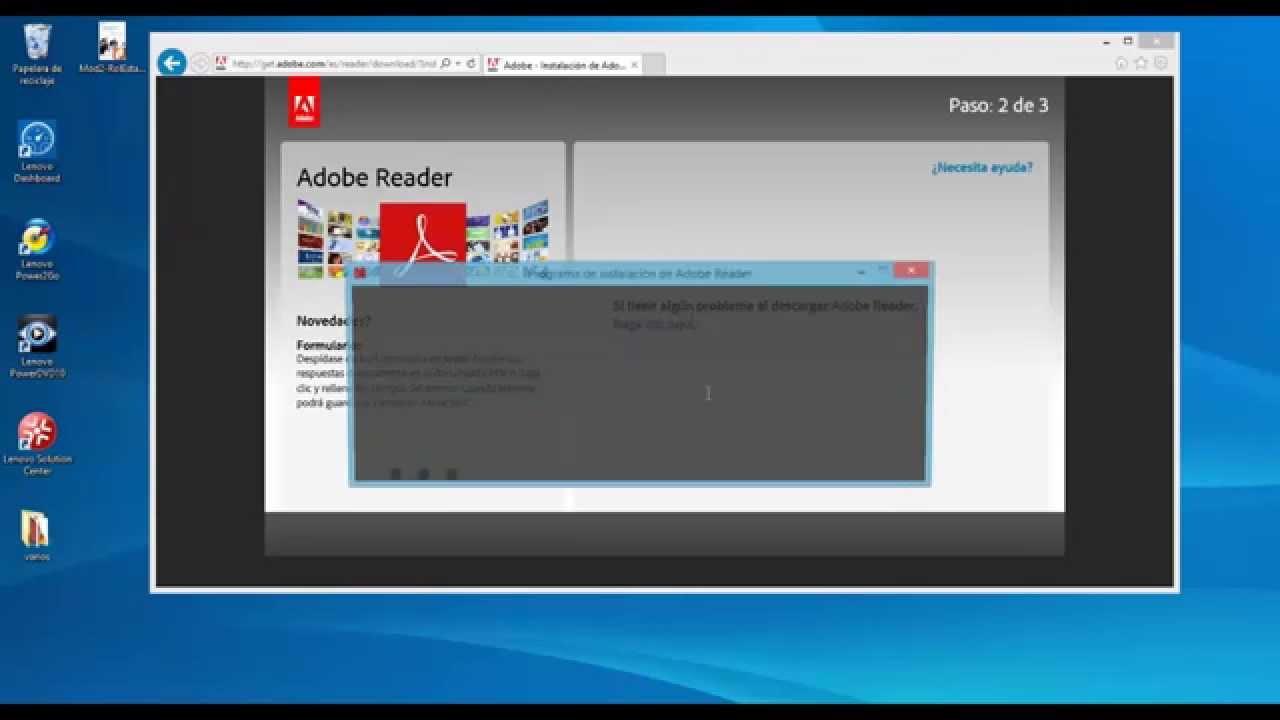Screen dimensions: 1280x720
Task: Minimize the Internet Explorer window
Action: 1106,42
